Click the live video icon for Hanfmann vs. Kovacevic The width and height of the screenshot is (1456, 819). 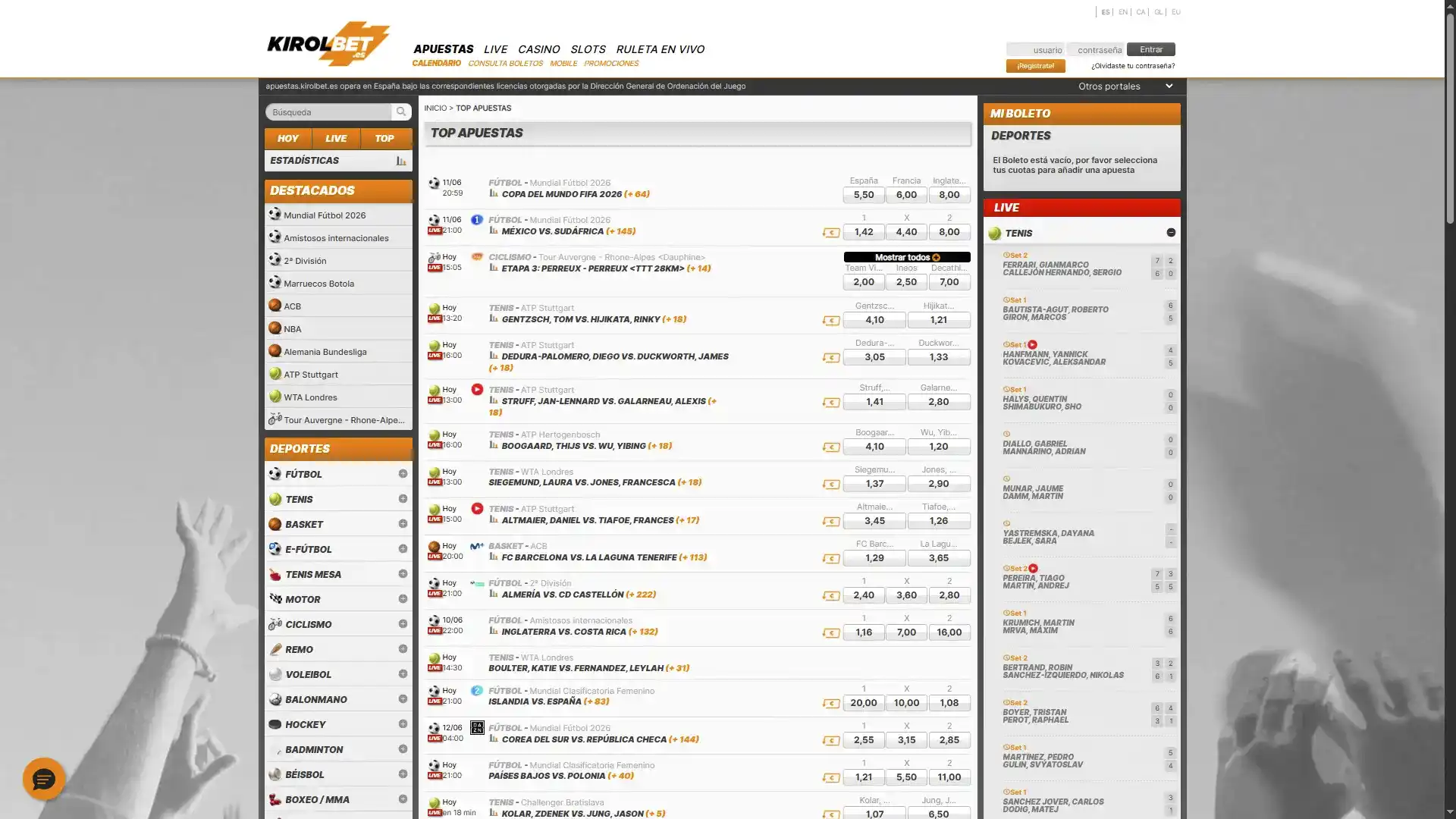pos(1032,345)
